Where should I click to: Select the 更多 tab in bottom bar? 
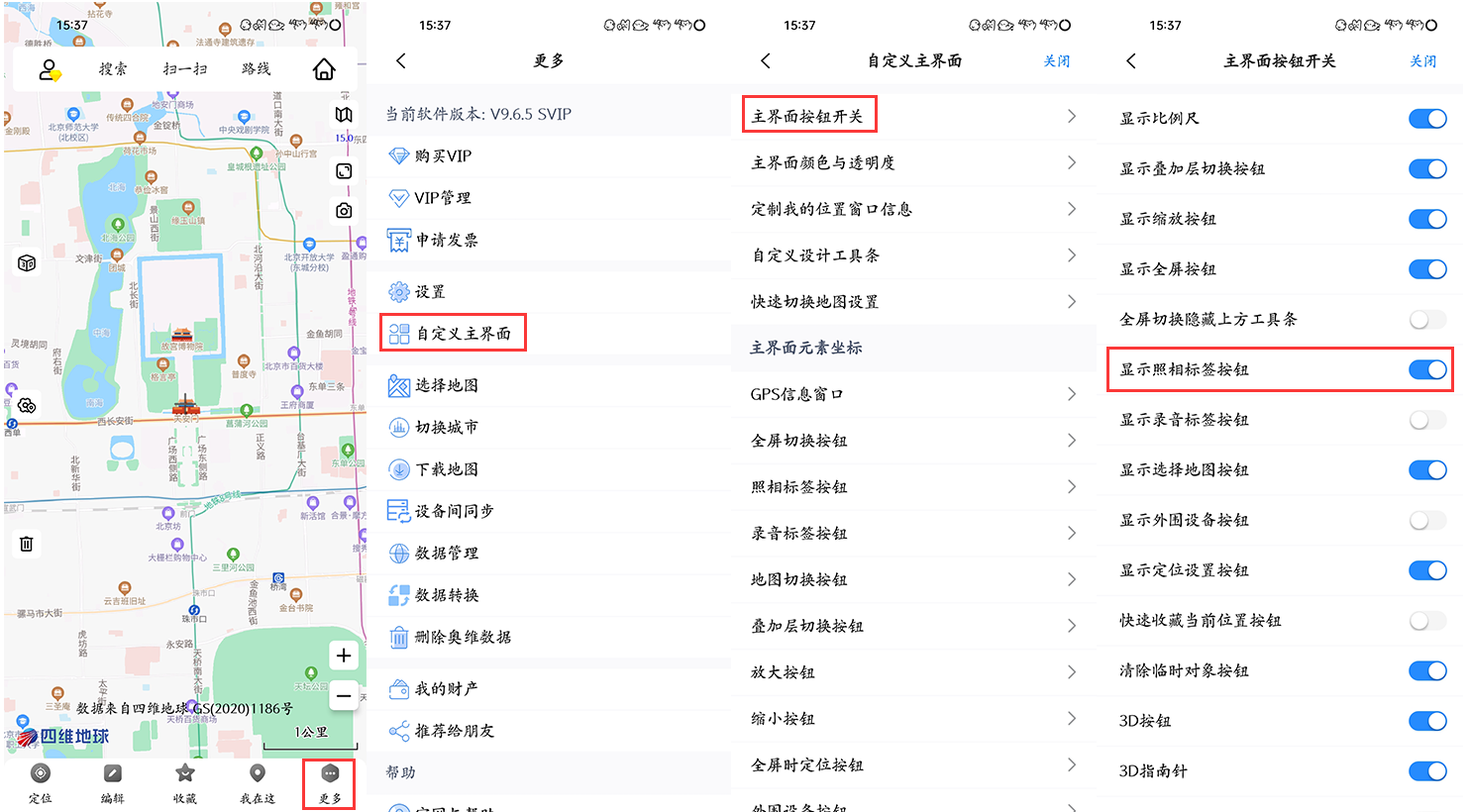pos(330,782)
